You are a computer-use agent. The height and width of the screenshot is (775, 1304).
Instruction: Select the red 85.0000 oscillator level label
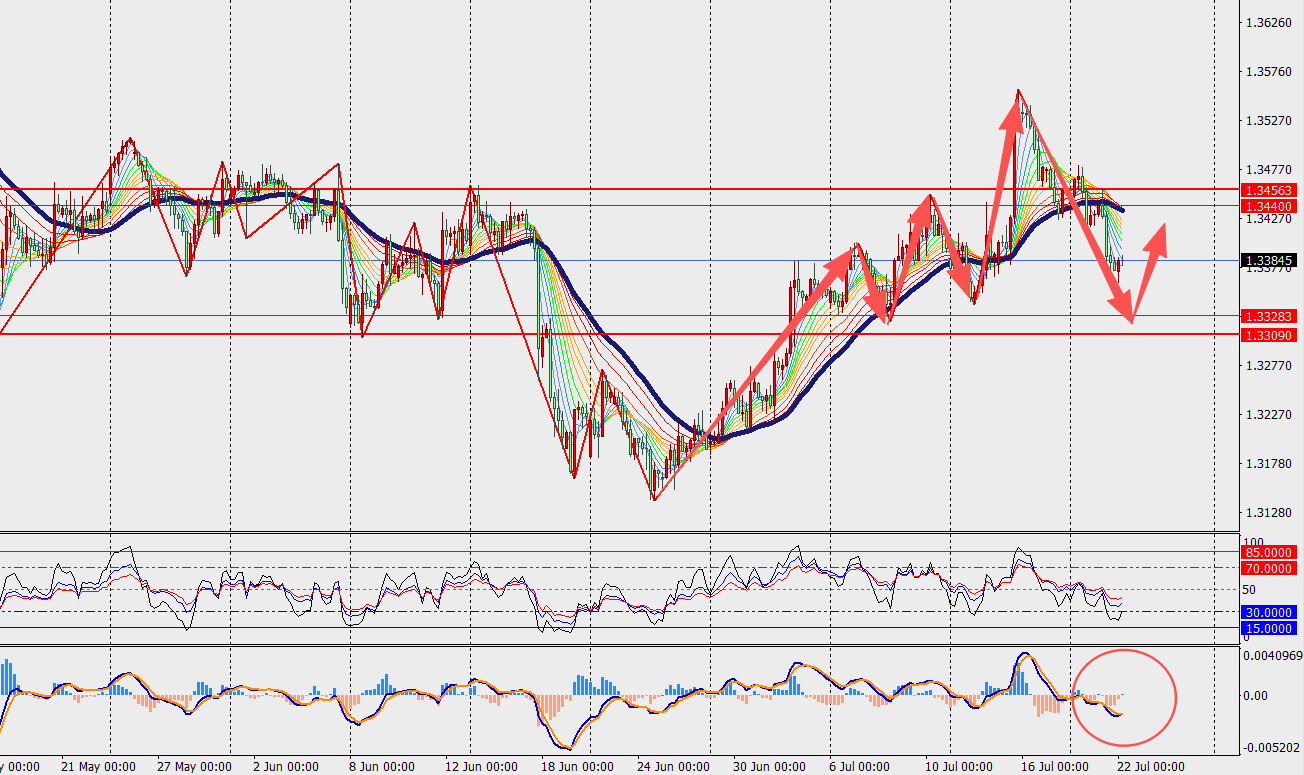[x=1269, y=552]
